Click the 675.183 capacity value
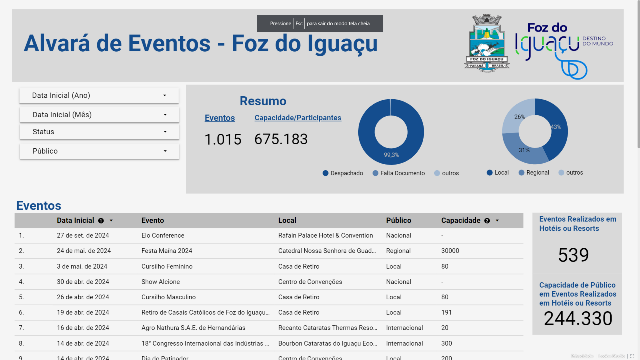This screenshot has height=360, width=640. pyautogui.click(x=281, y=139)
